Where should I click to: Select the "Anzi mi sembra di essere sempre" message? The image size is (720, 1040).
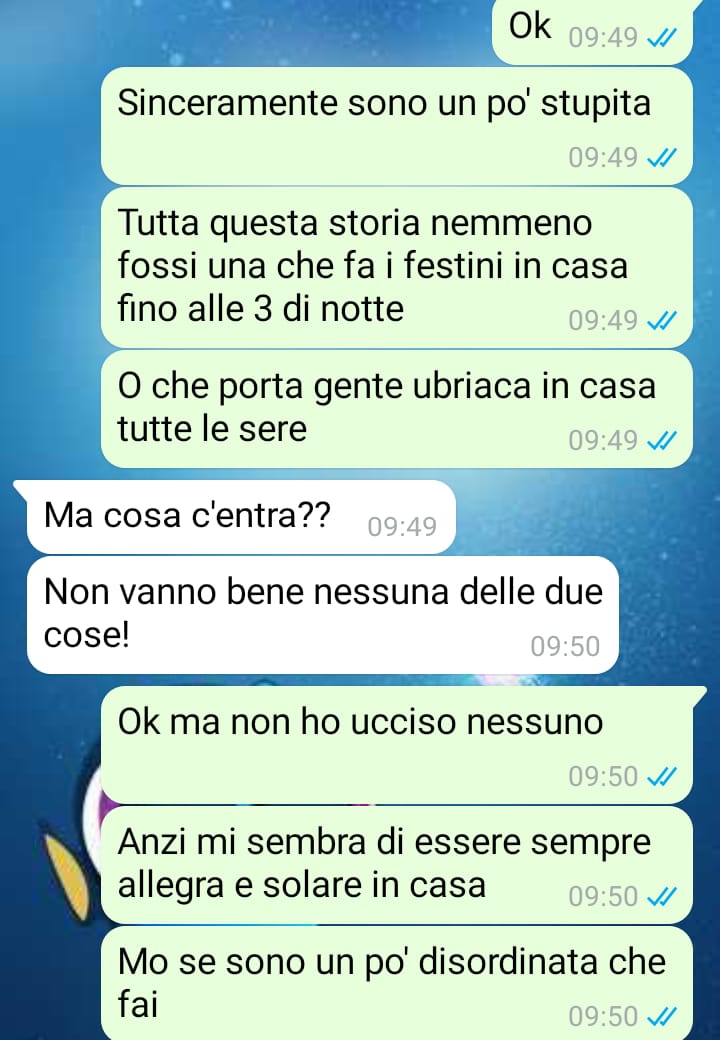point(396,866)
